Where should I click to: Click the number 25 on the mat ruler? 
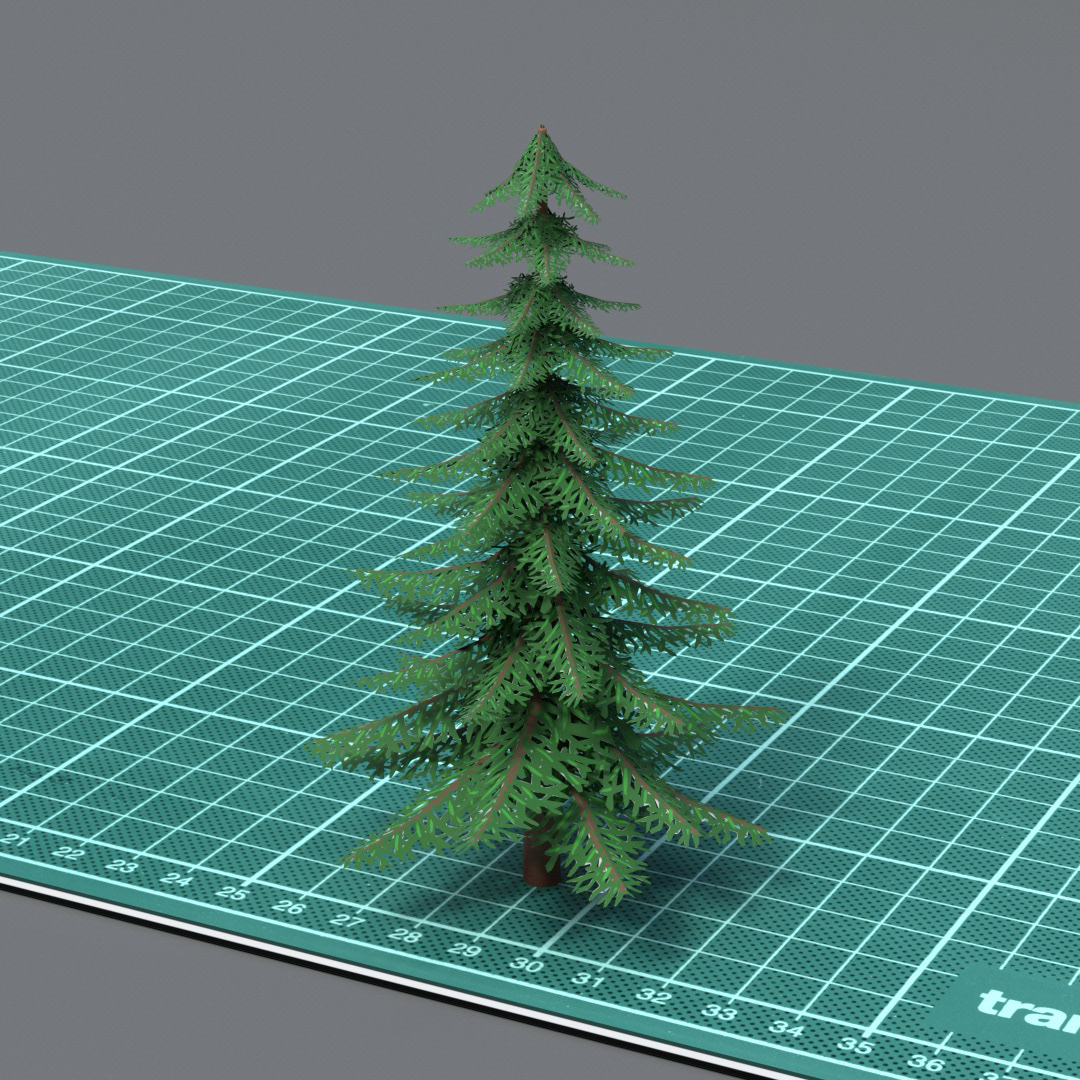(231, 893)
